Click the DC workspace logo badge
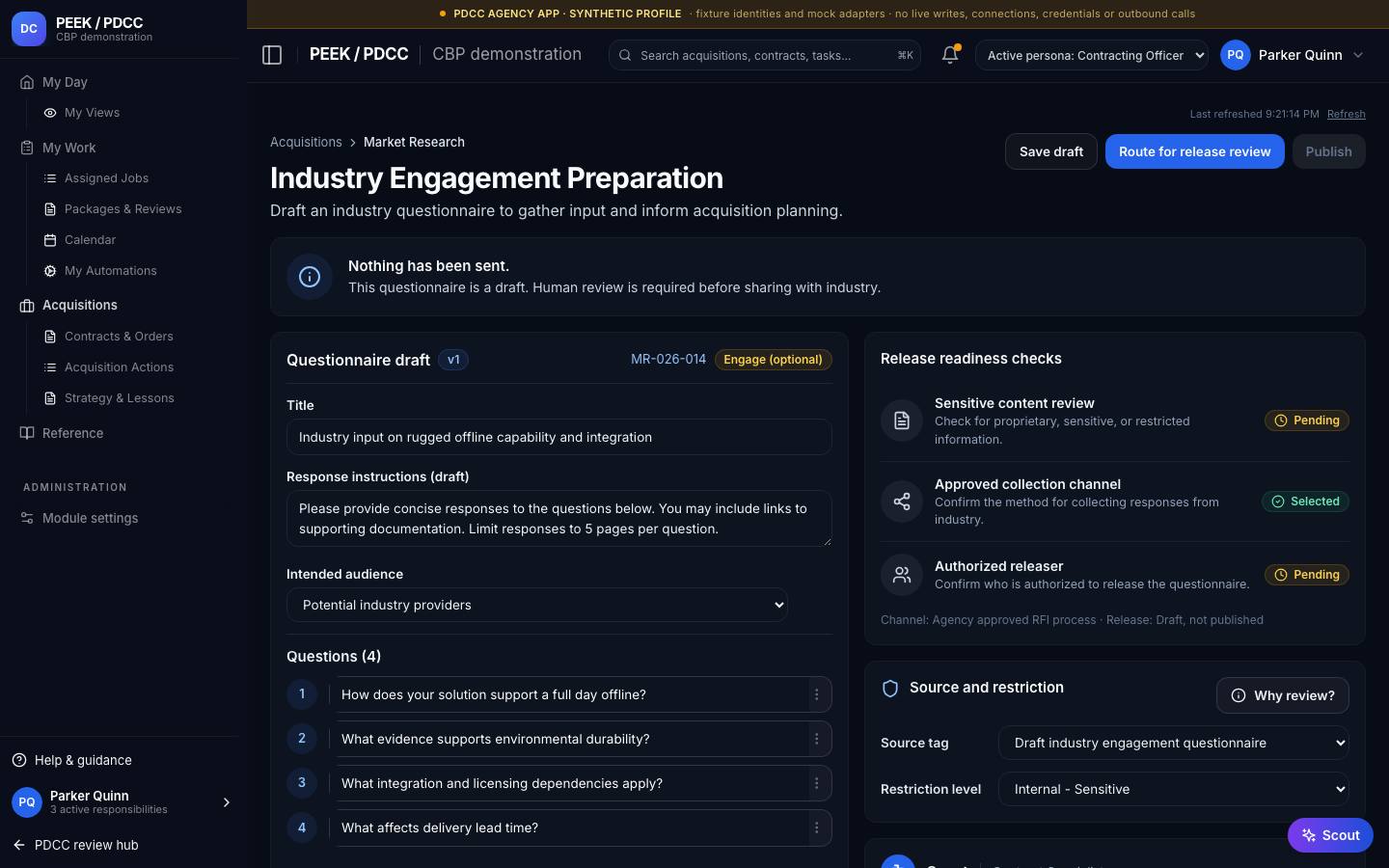The height and width of the screenshot is (868, 1389). [29, 29]
